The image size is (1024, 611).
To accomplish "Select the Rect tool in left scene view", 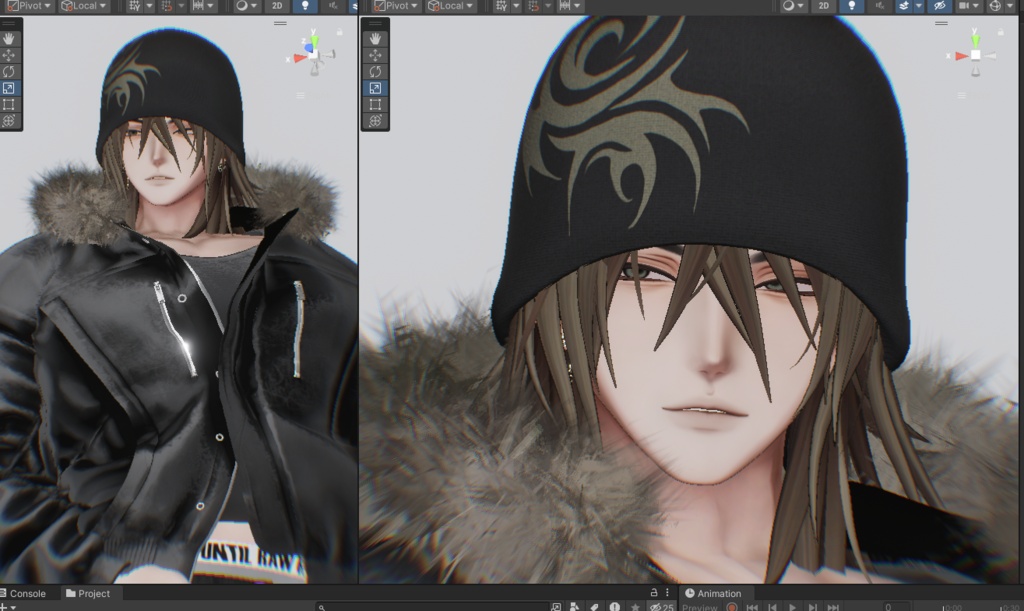I will (8, 104).
